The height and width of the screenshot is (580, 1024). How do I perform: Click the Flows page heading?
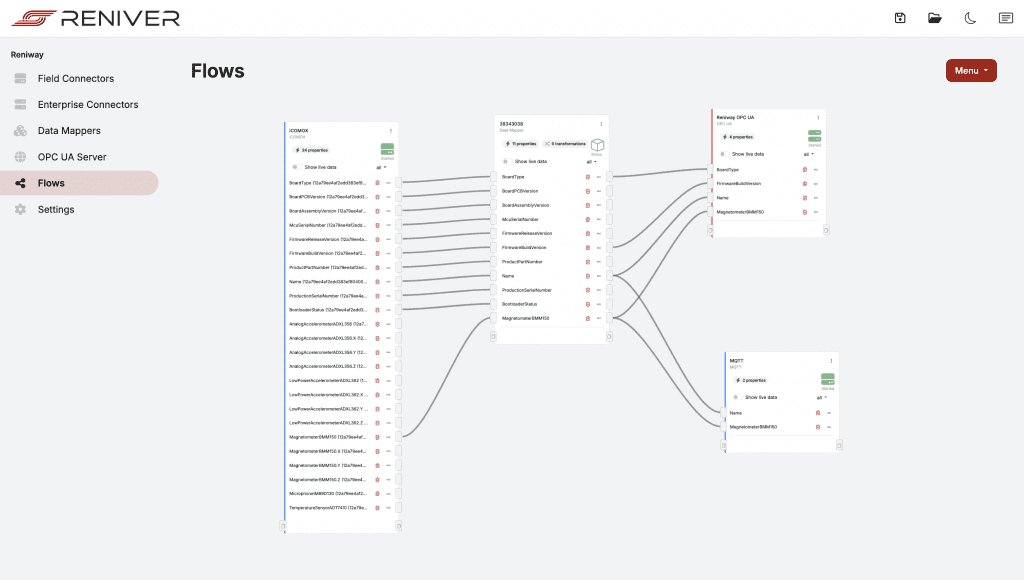click(x=217, y=71)
